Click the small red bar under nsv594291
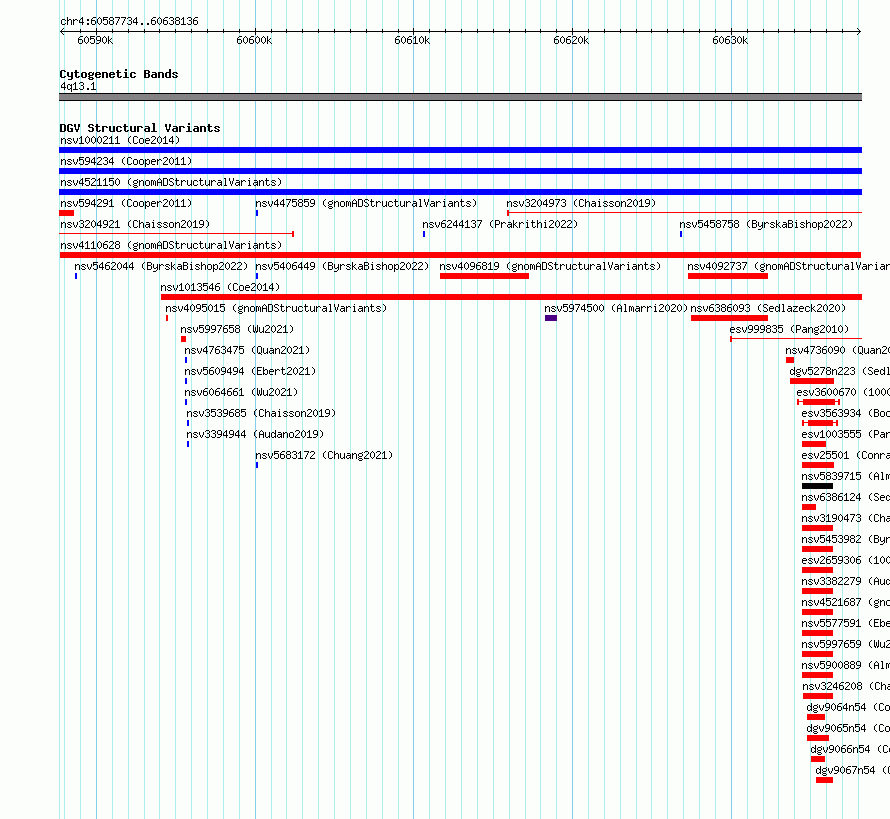 click(66, 213)
